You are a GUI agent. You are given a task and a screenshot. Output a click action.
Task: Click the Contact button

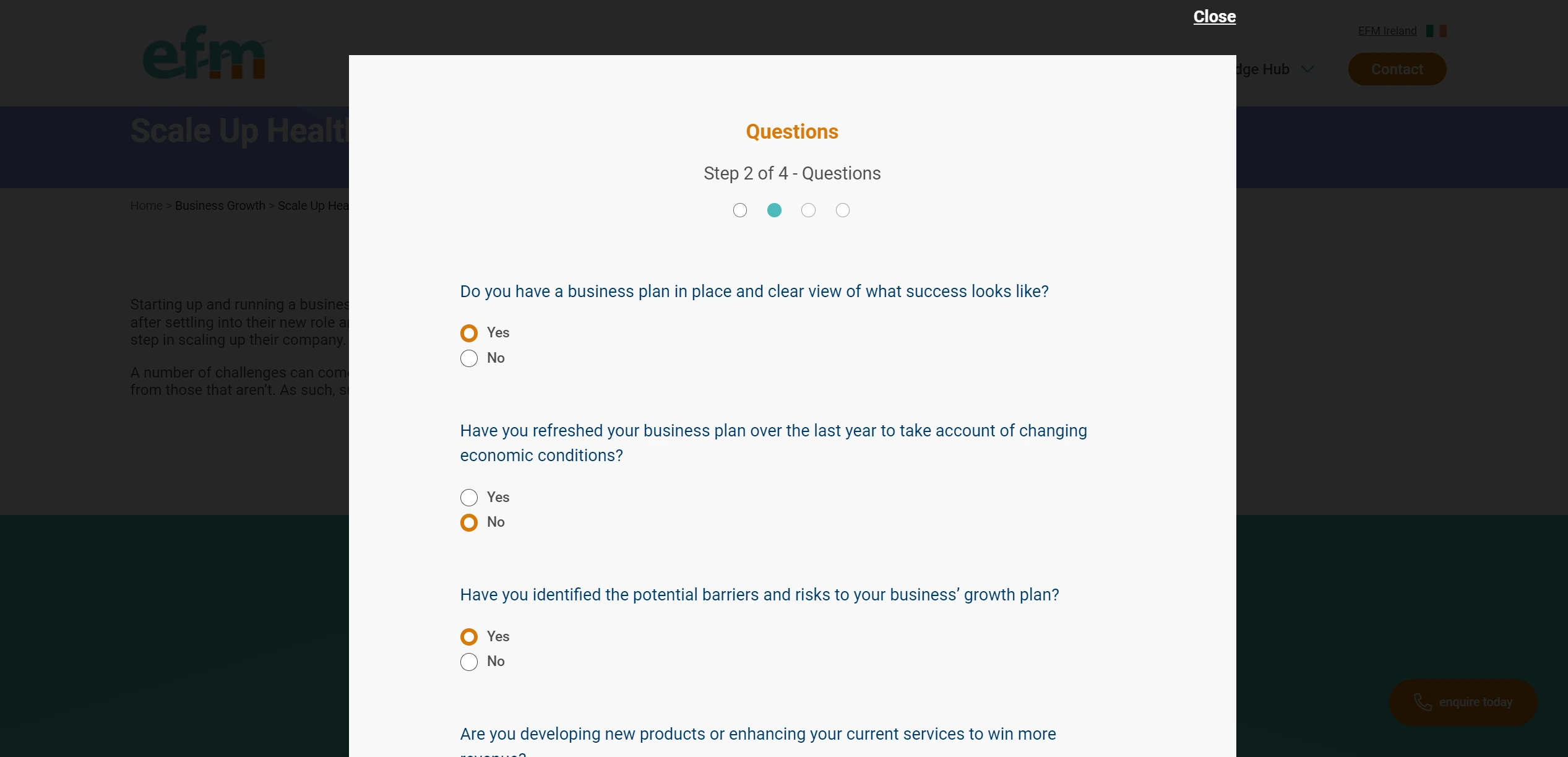[x=1397, y=69]
